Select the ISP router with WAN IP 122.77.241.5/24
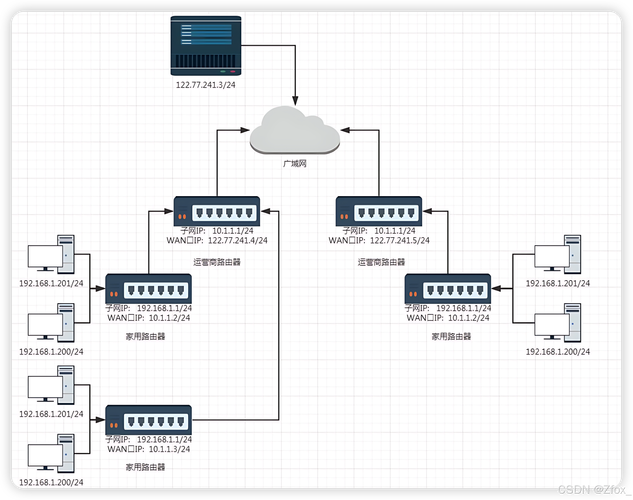The width and height of the screenshot is (633, 500). 378,211
